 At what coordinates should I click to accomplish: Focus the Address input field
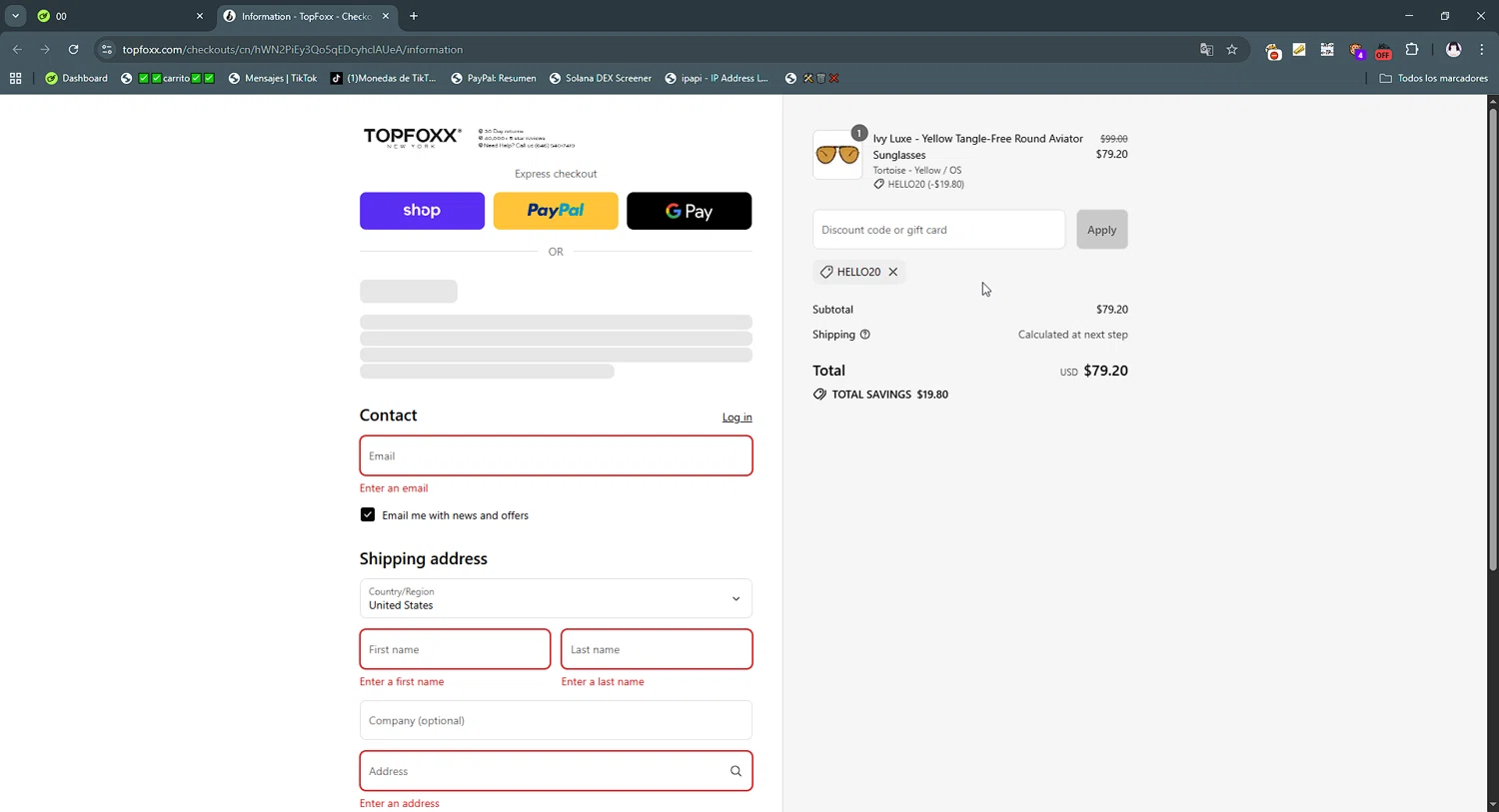556,771
